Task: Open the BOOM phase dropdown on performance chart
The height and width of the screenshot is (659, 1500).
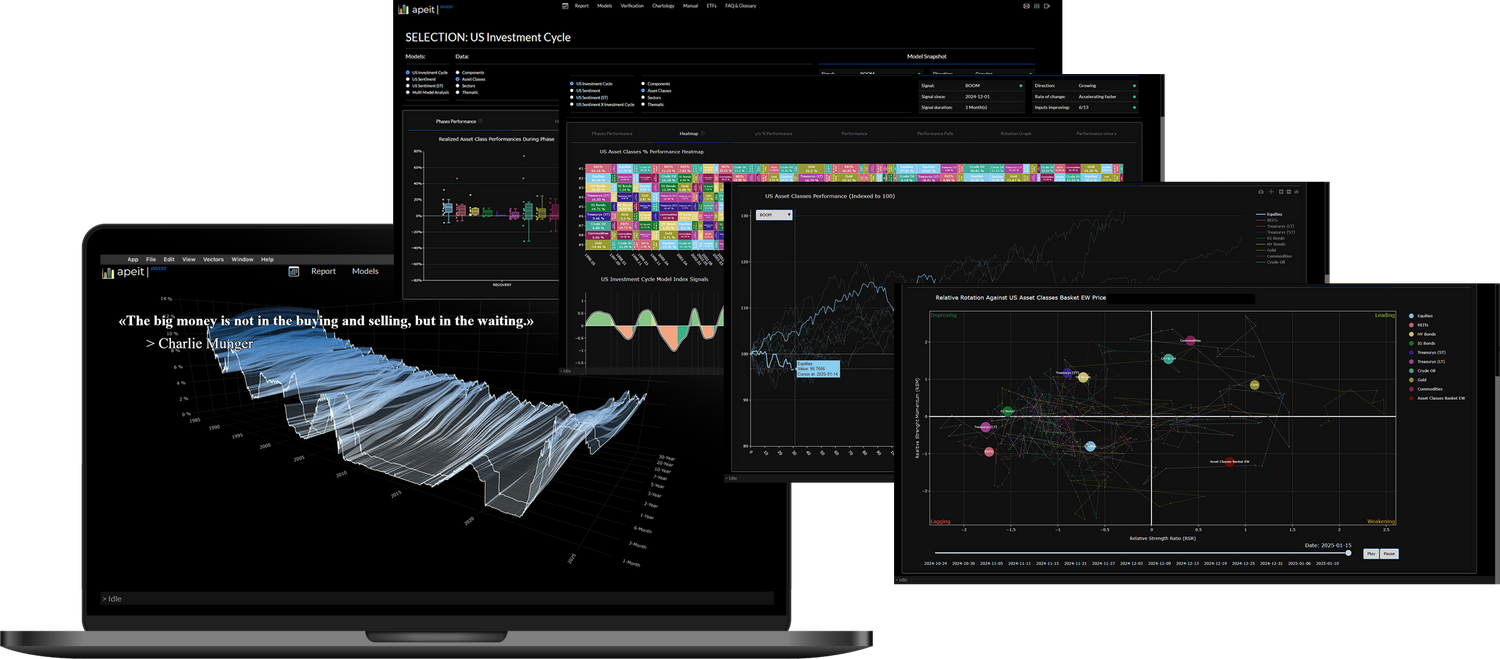Action: (774, 215)
